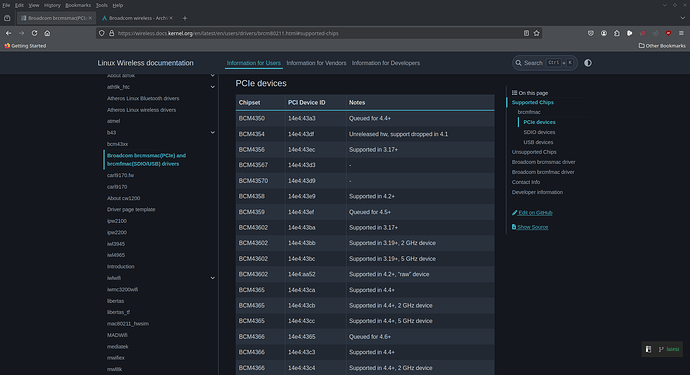The height and width of the screenshot is (375, 690).
Task: Open bcm43xx sidebar entry
Action: (x=117, y=144)
